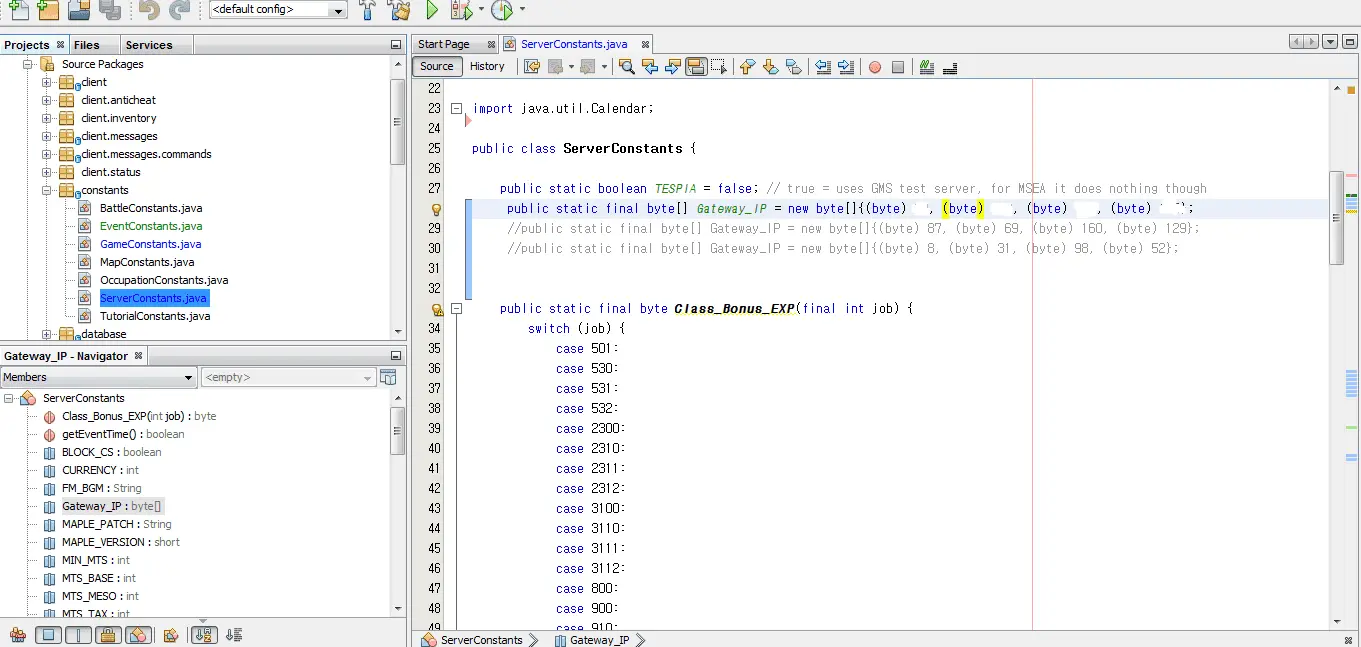Toggle Rectangular Selection icon
The image size is (1361, 647).
[x=718, y=67]
